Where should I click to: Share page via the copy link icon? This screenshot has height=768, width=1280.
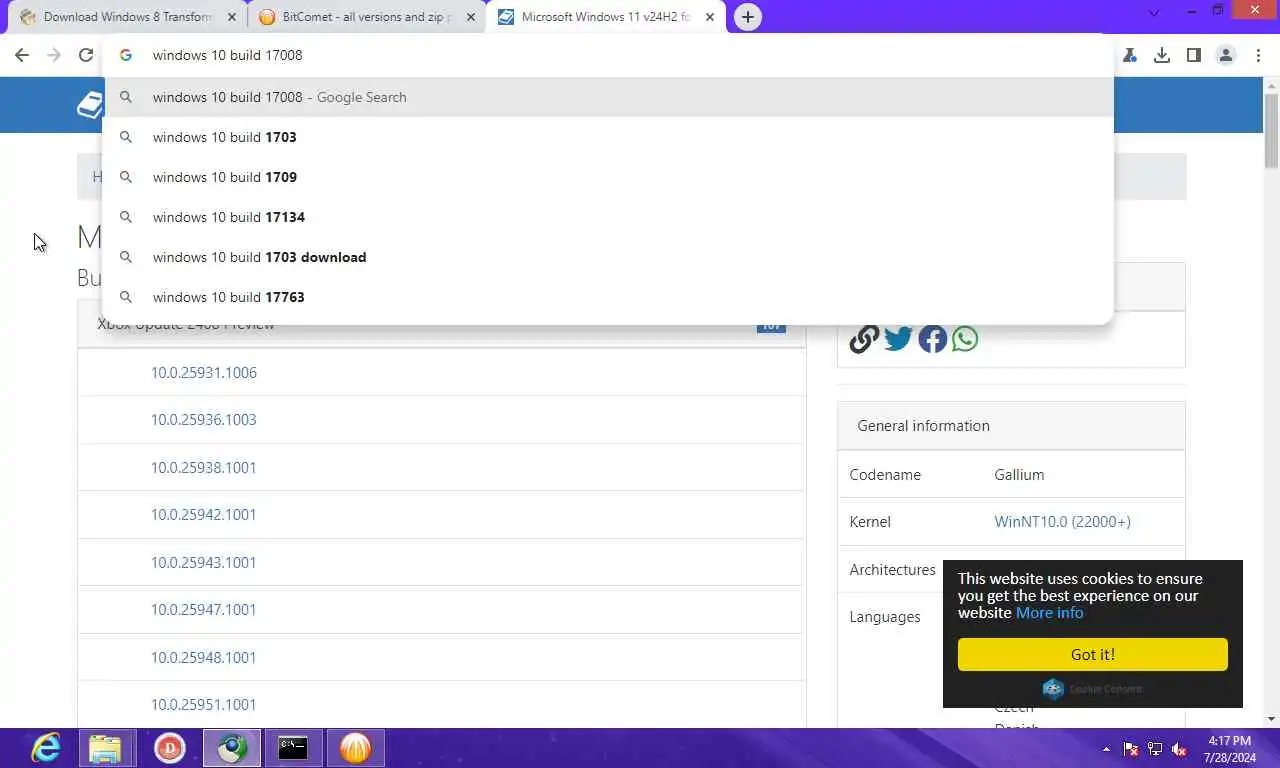click(864, 339)
